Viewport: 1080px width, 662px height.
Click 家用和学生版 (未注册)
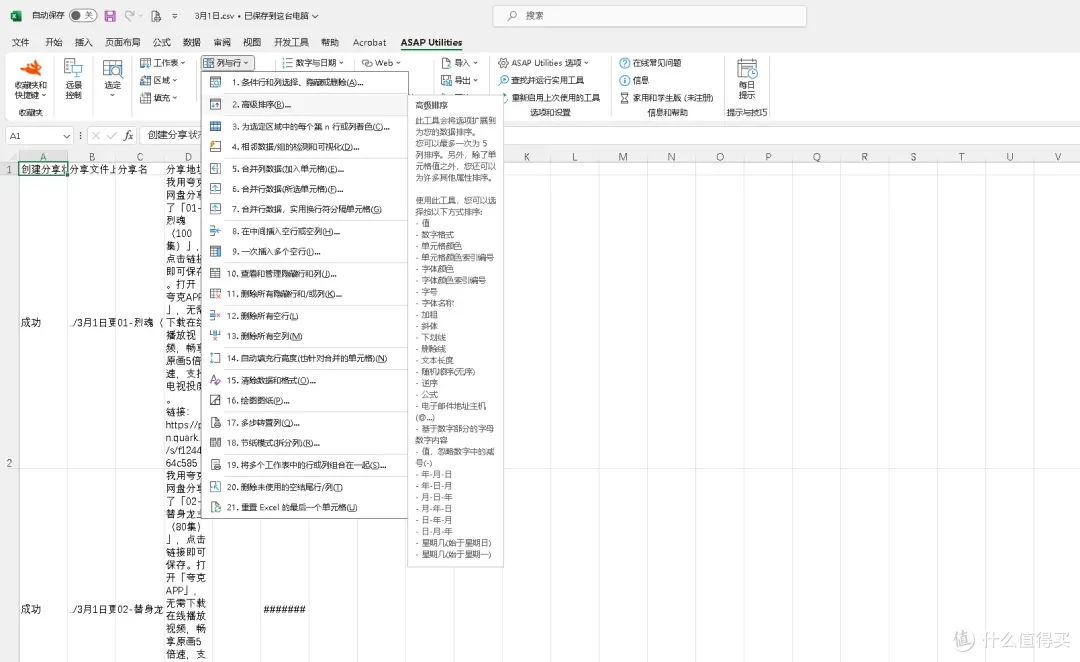point(666,98)
